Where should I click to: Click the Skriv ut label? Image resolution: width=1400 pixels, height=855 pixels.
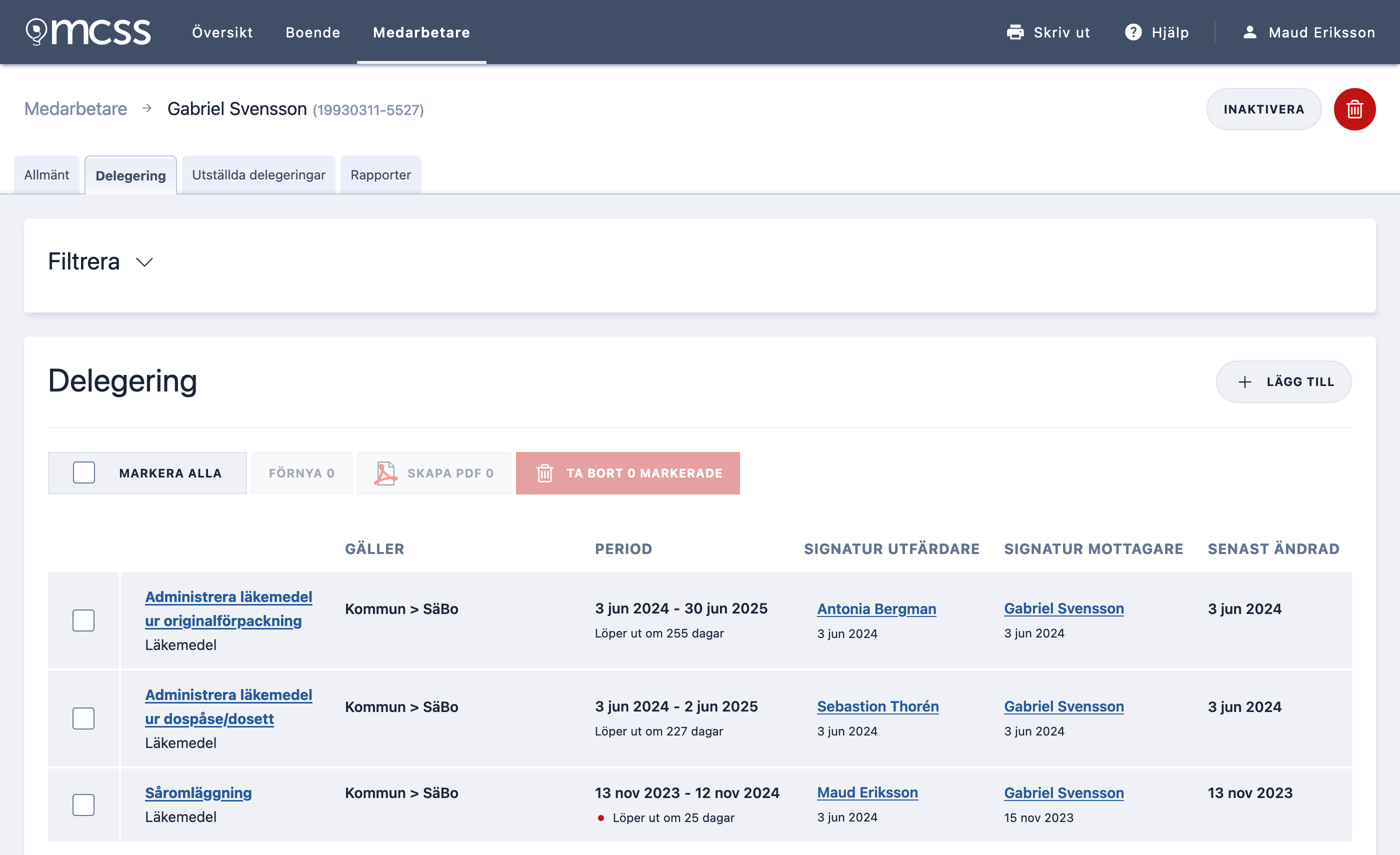click(x=1061, y=32)
